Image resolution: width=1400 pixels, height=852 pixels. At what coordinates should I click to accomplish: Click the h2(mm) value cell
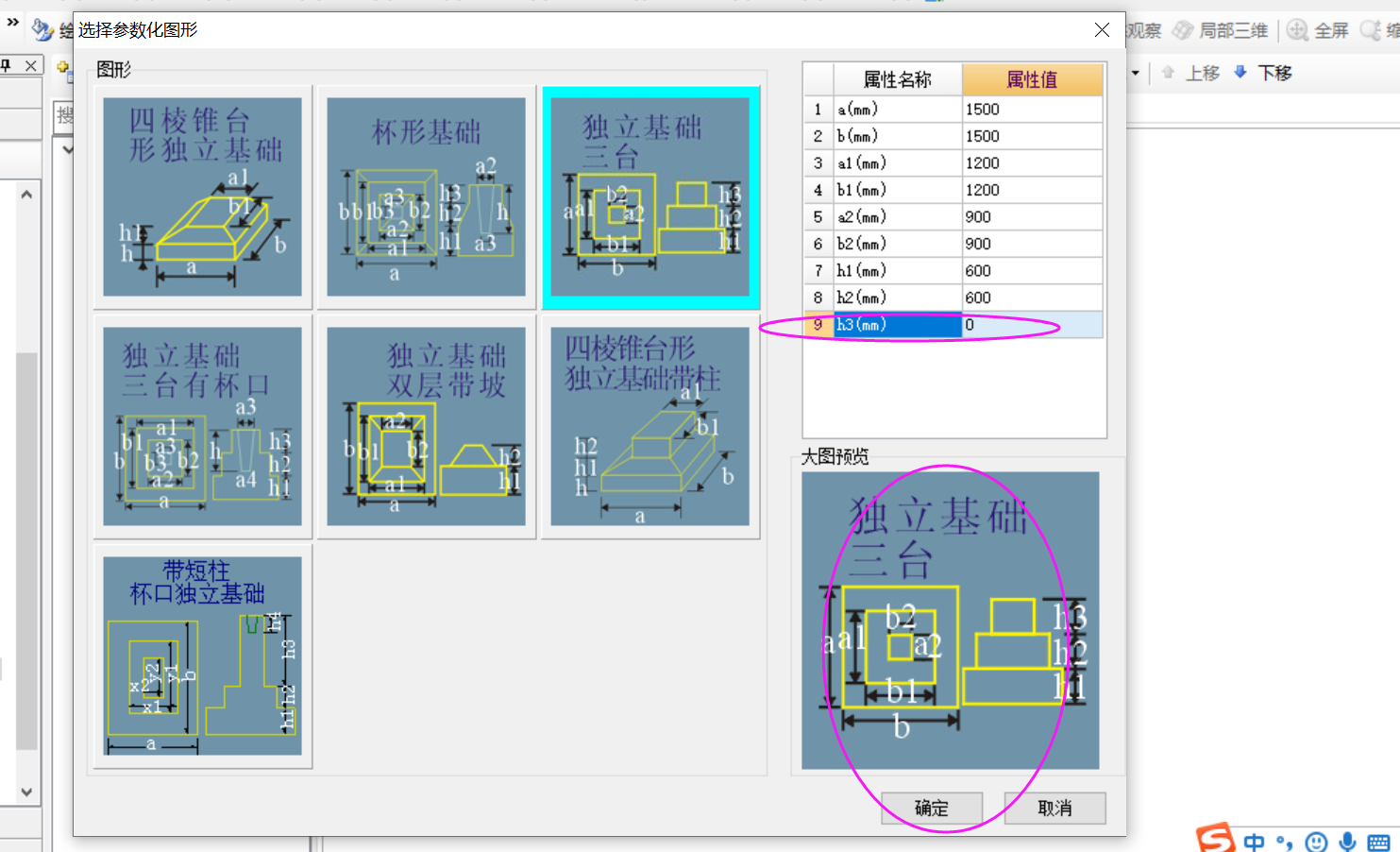click(1032, 298)
